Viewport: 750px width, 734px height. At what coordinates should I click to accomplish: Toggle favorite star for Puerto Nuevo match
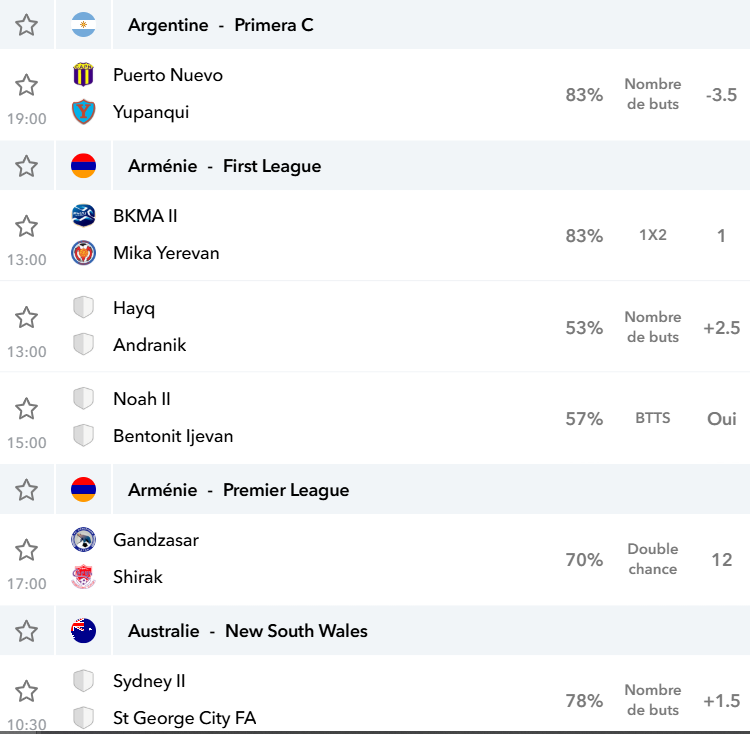click(x=26, y=85)
